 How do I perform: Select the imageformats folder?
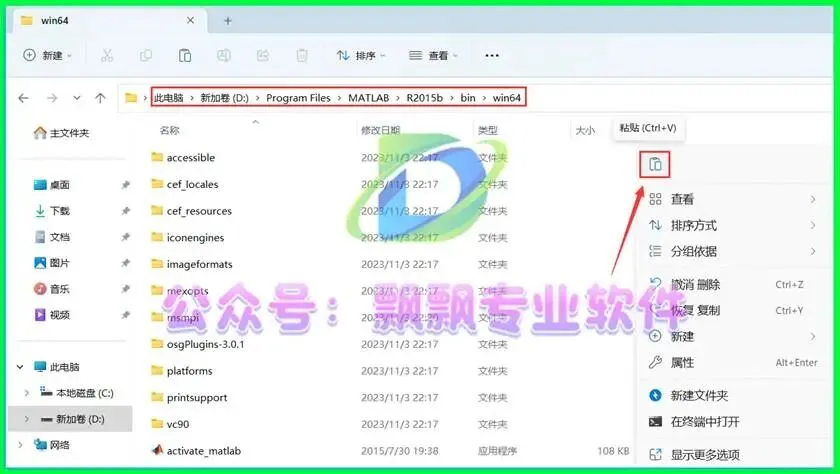point(192,264)
